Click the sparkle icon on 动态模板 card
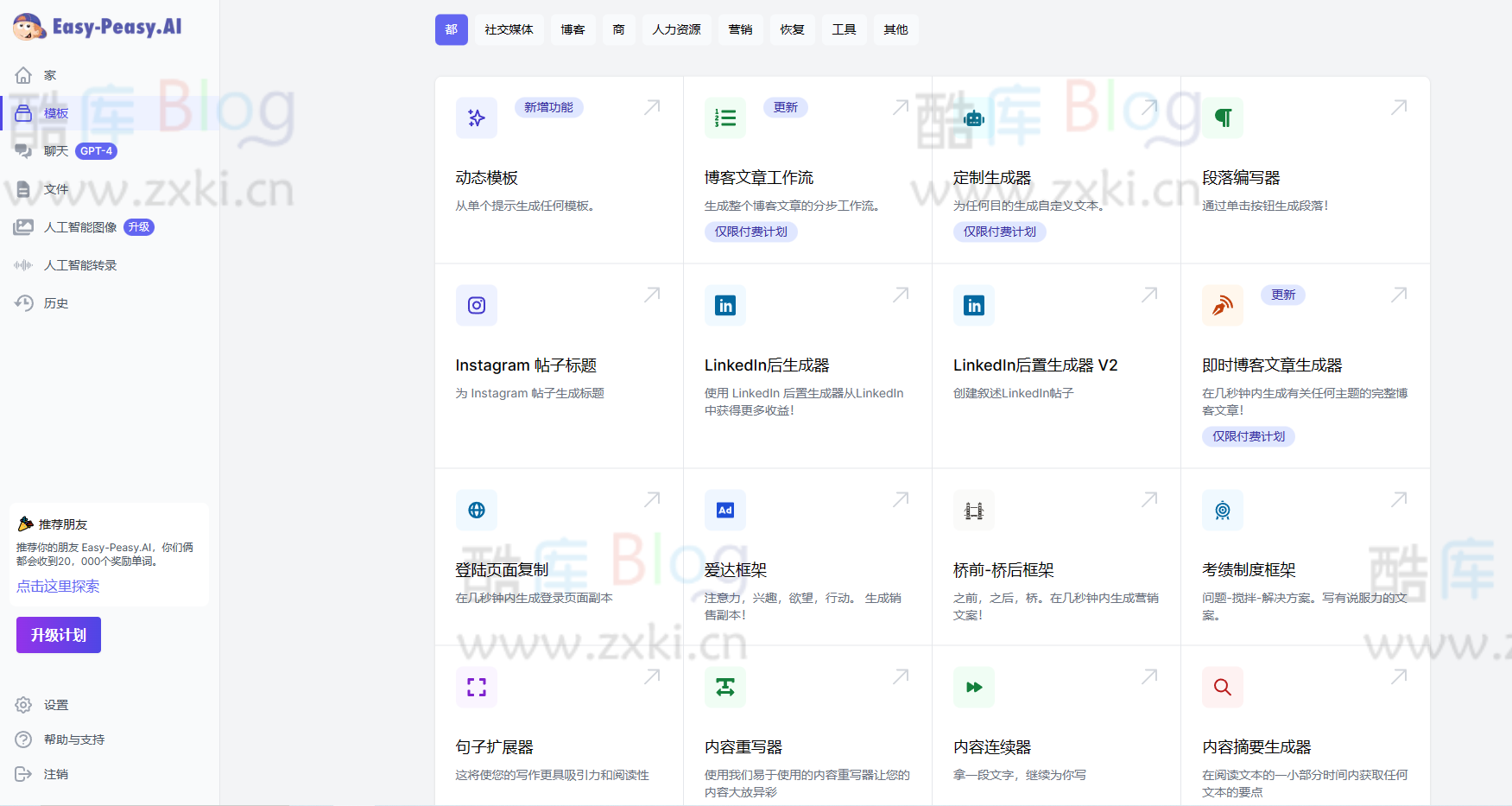 [x=476, y=117]
